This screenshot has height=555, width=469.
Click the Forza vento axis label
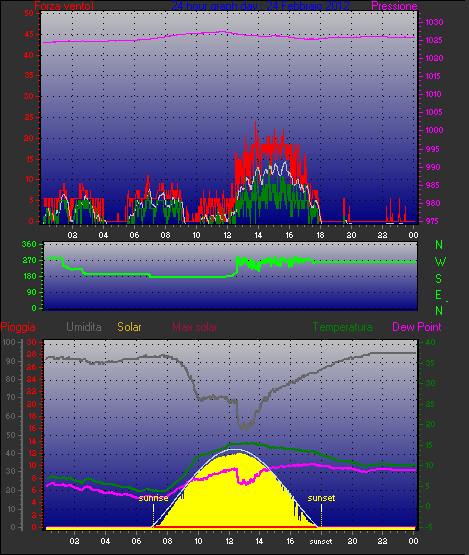(x=64, y=6)
